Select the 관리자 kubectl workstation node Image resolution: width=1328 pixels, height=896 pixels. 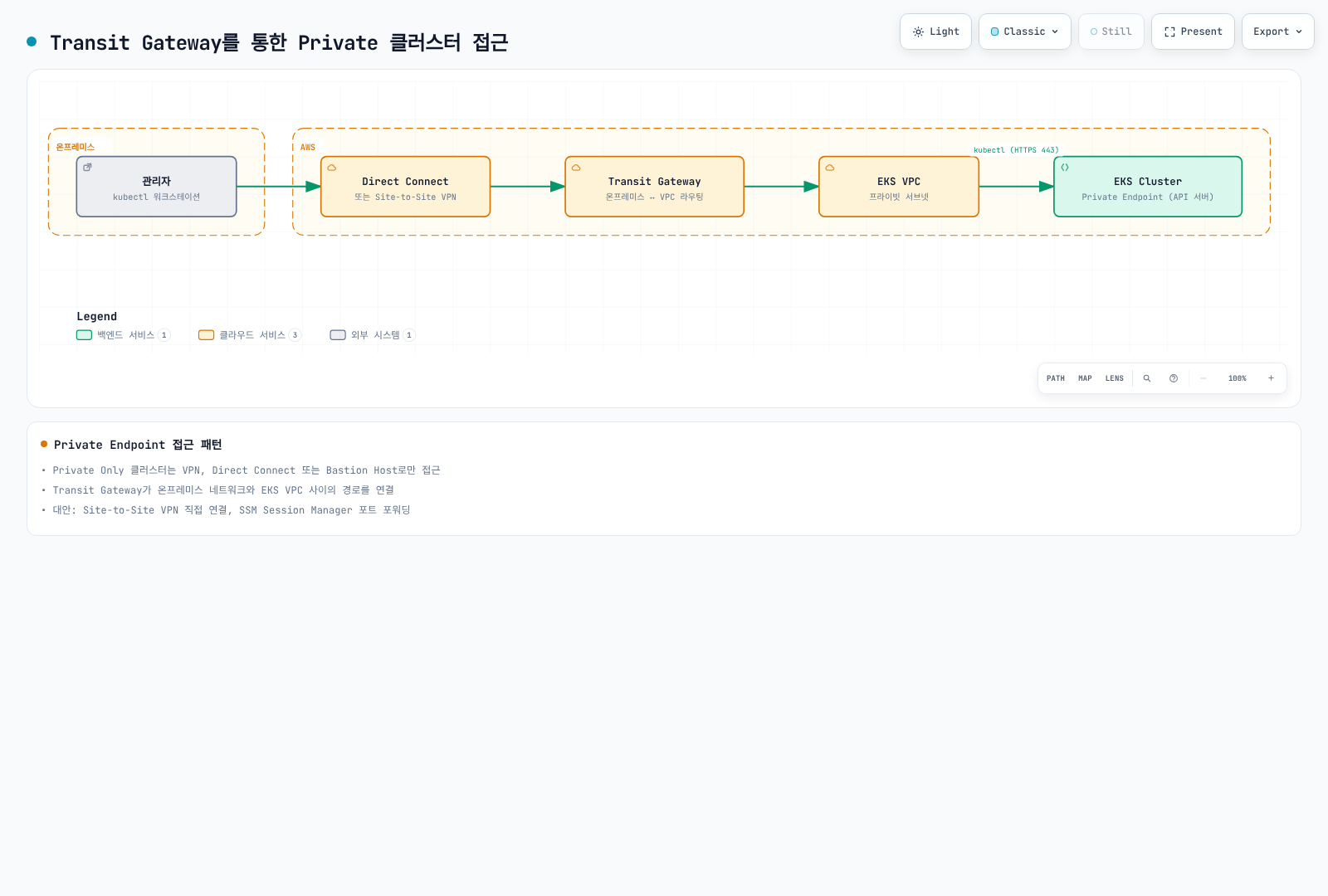coord(156,187)
